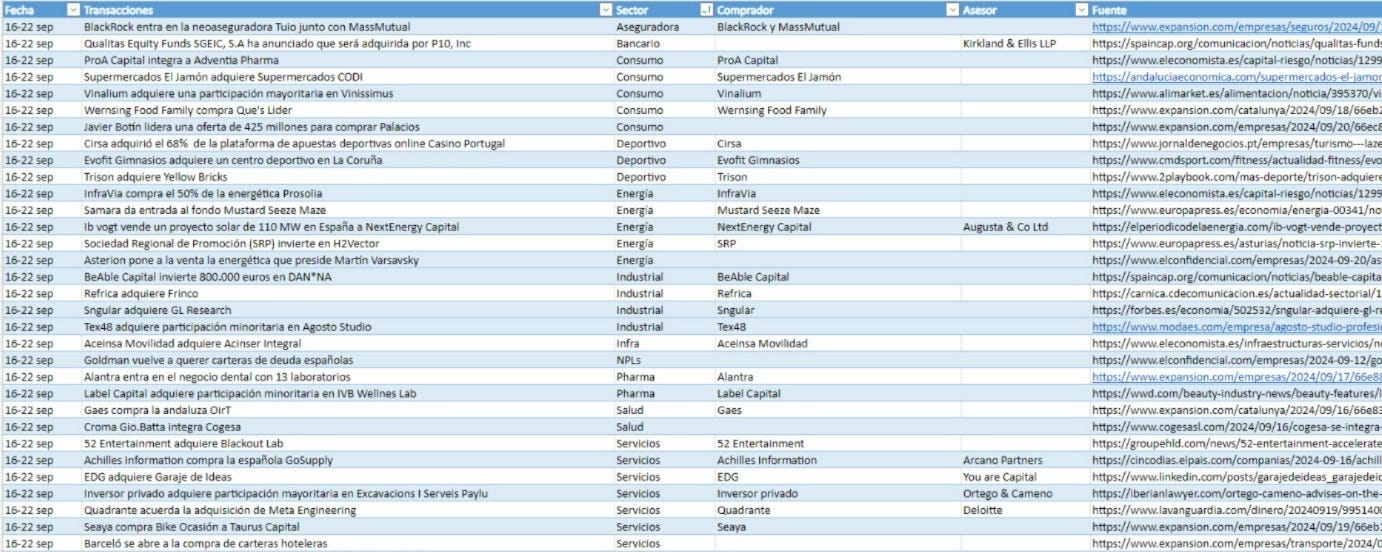
Task: Open the Transacciones column filter dropdown
Action: pyautogui.click(x=605, y=9)
